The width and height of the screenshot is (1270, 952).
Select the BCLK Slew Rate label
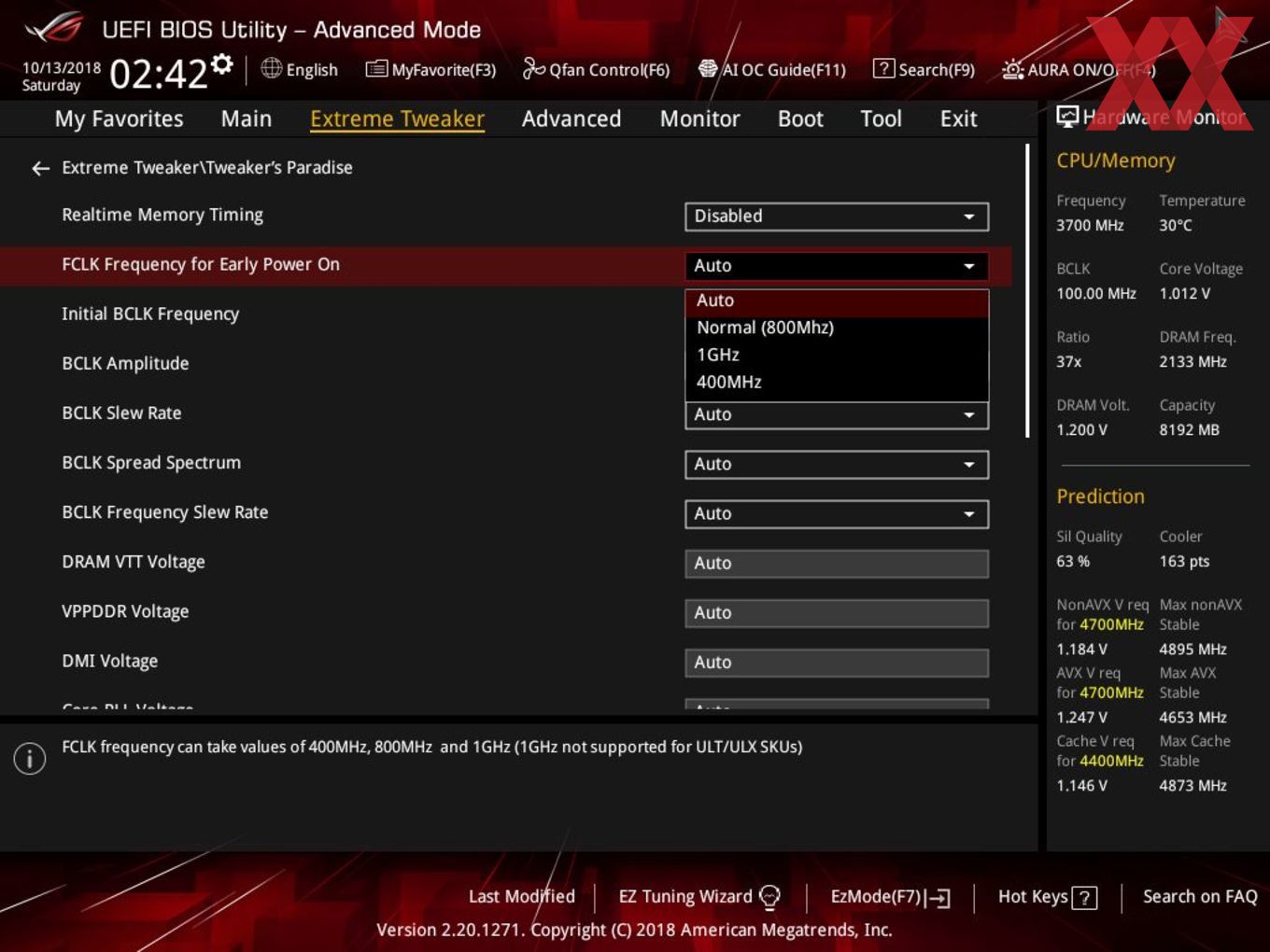[x=121, y=413]
